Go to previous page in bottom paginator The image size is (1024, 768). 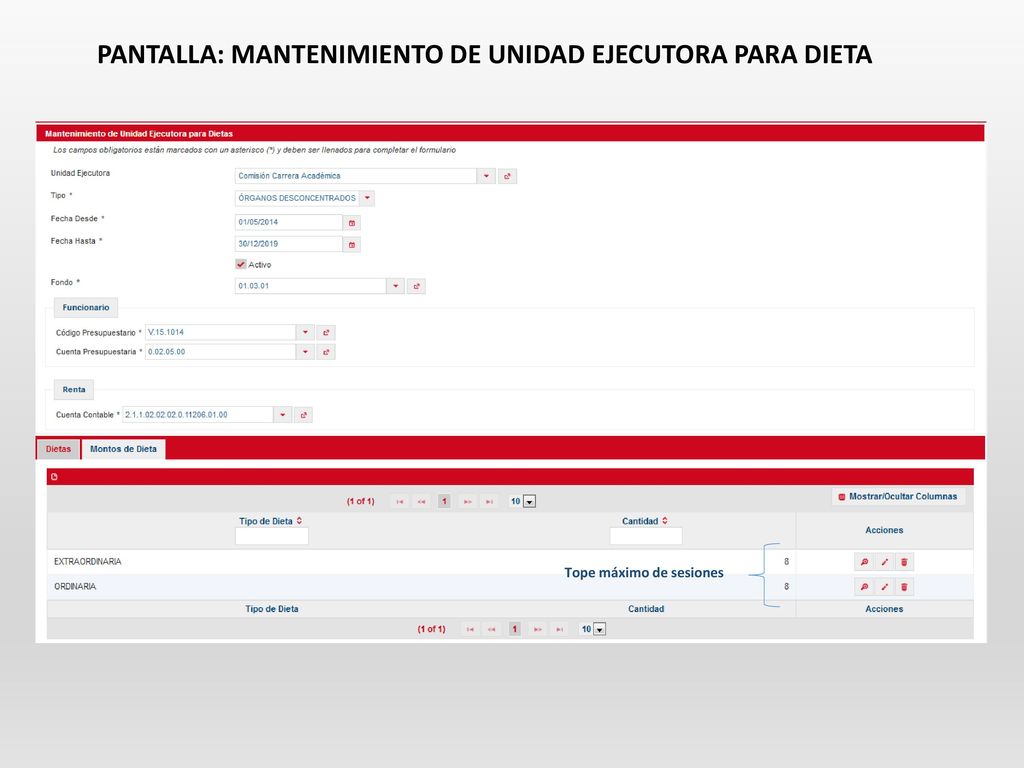492,629
